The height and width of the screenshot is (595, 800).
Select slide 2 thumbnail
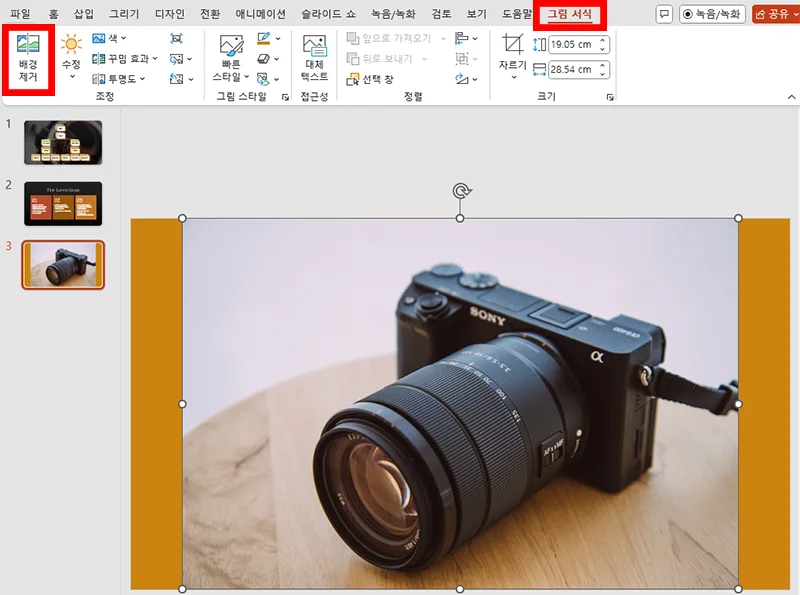(x=63, y=204)
